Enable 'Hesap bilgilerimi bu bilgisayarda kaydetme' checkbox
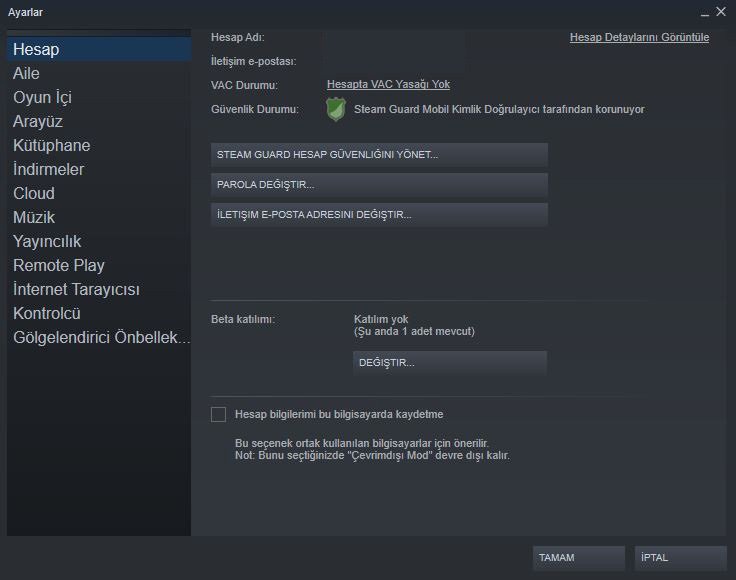Screen dimensions: 736x580 (x=218, y=414)
